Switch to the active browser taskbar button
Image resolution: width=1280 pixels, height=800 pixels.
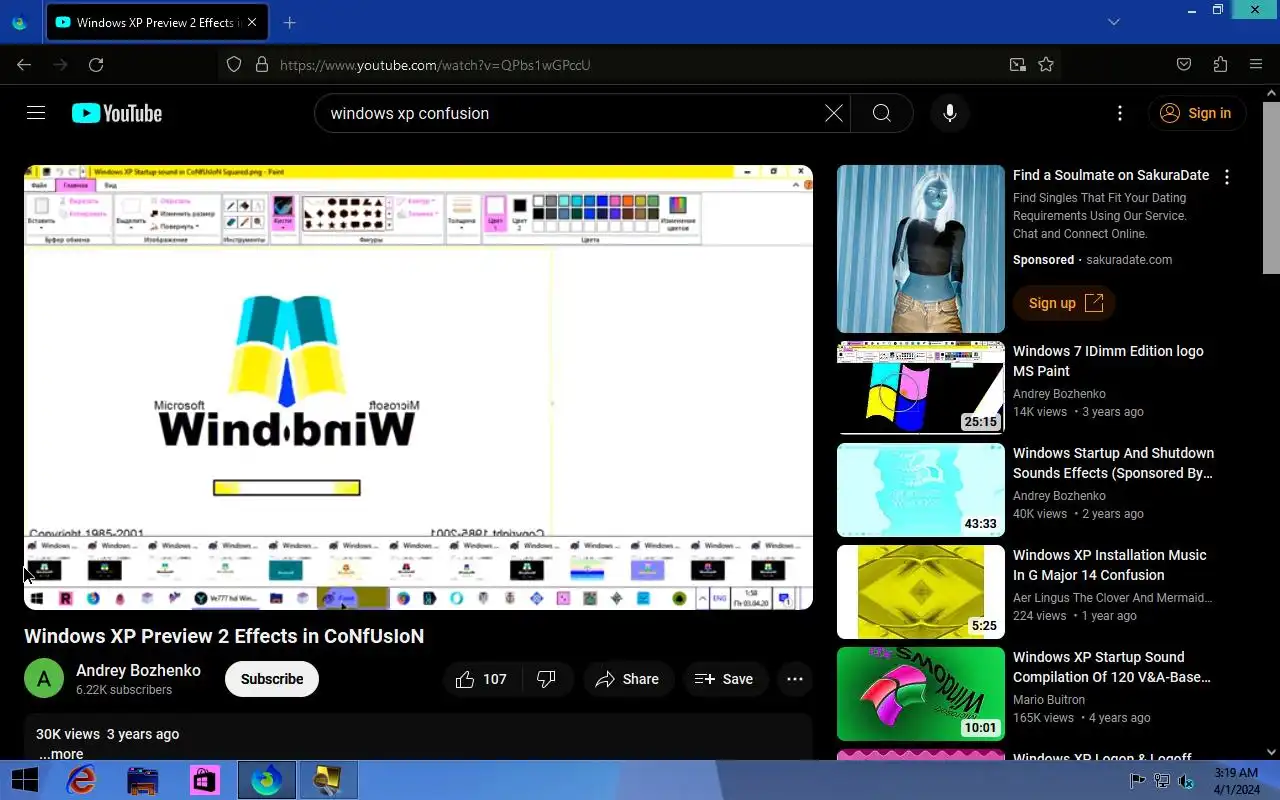tap(266, 780)
